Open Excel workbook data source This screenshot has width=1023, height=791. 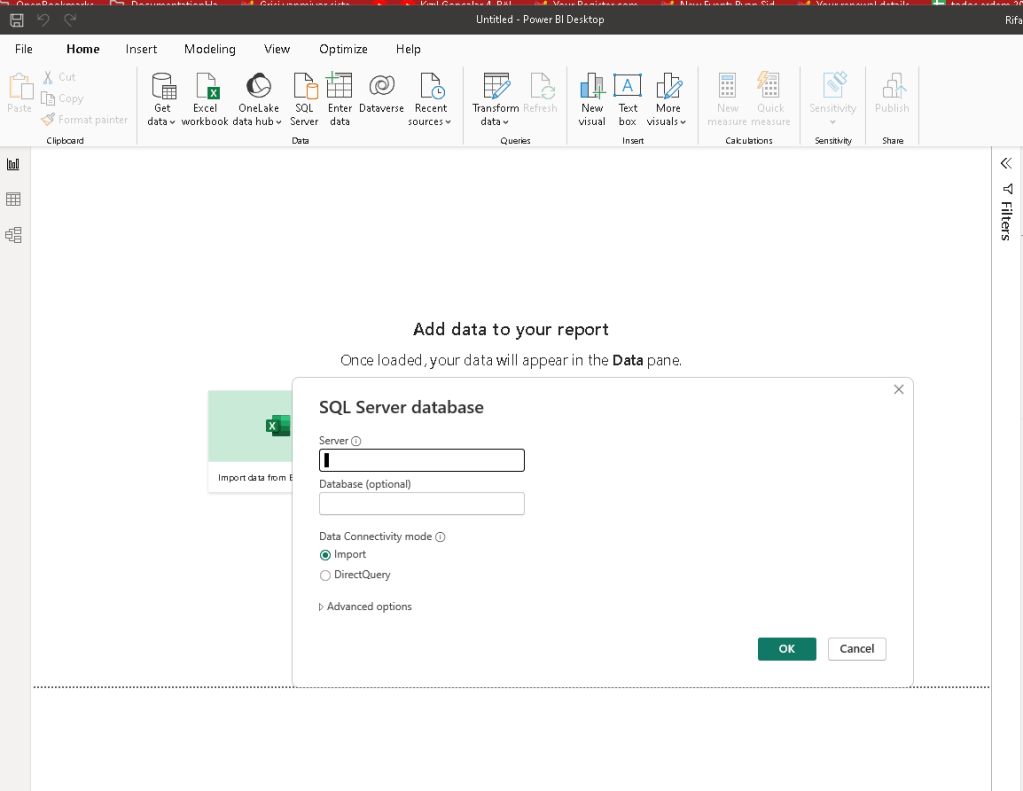pos(205,99)
